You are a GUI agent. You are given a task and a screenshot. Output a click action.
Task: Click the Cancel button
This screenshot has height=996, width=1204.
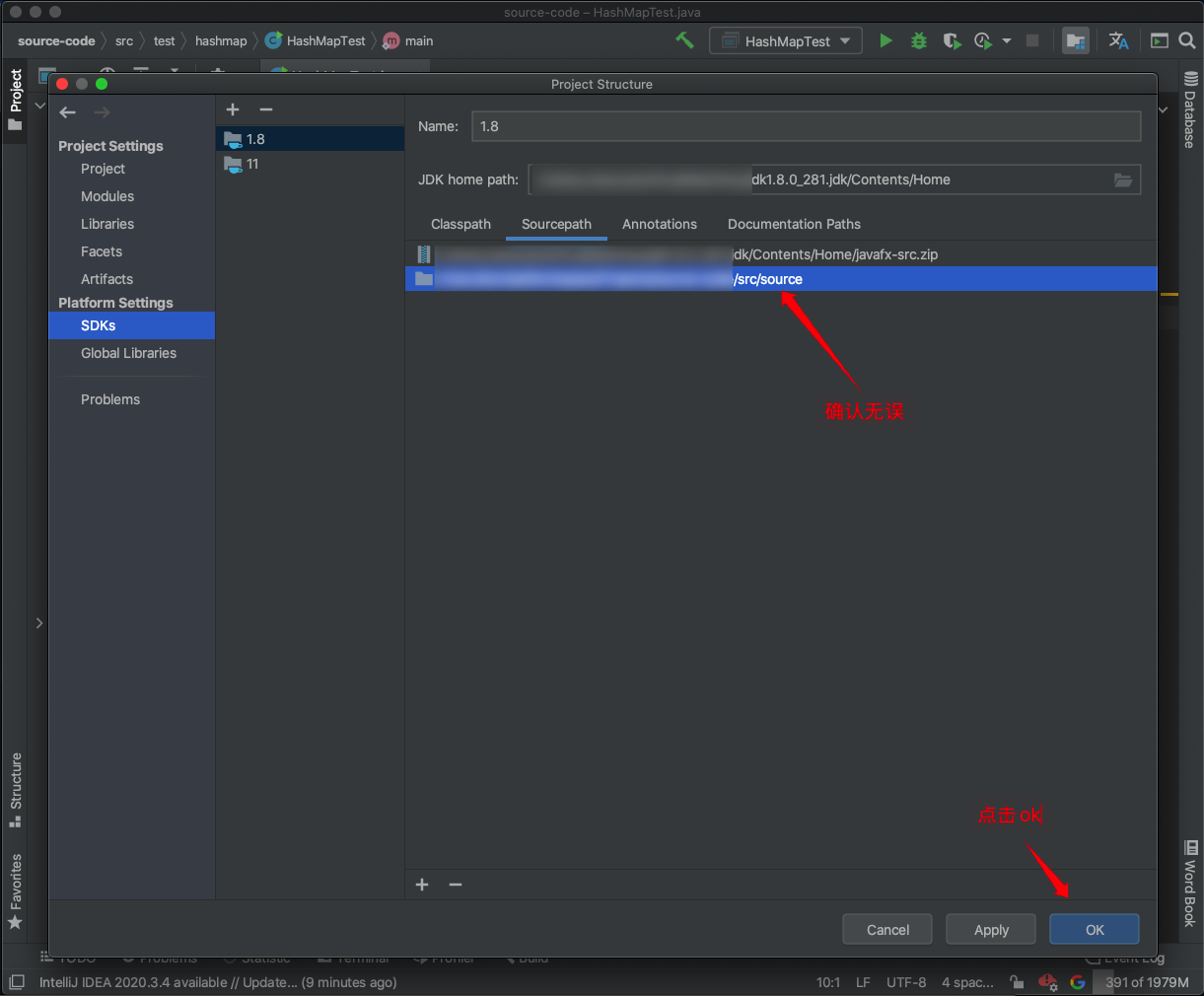tap(887, 929)
